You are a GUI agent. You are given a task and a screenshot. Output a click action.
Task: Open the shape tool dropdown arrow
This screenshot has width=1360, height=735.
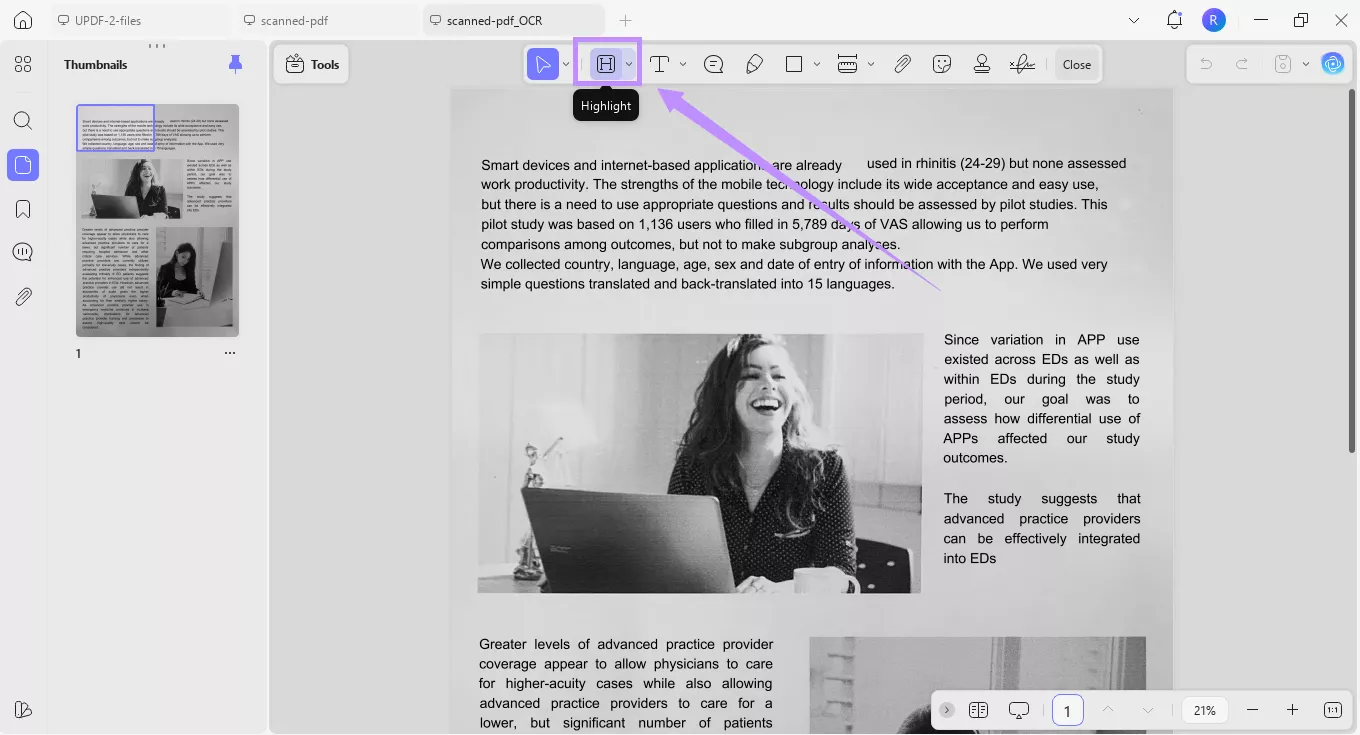click(x=817, y=64)
